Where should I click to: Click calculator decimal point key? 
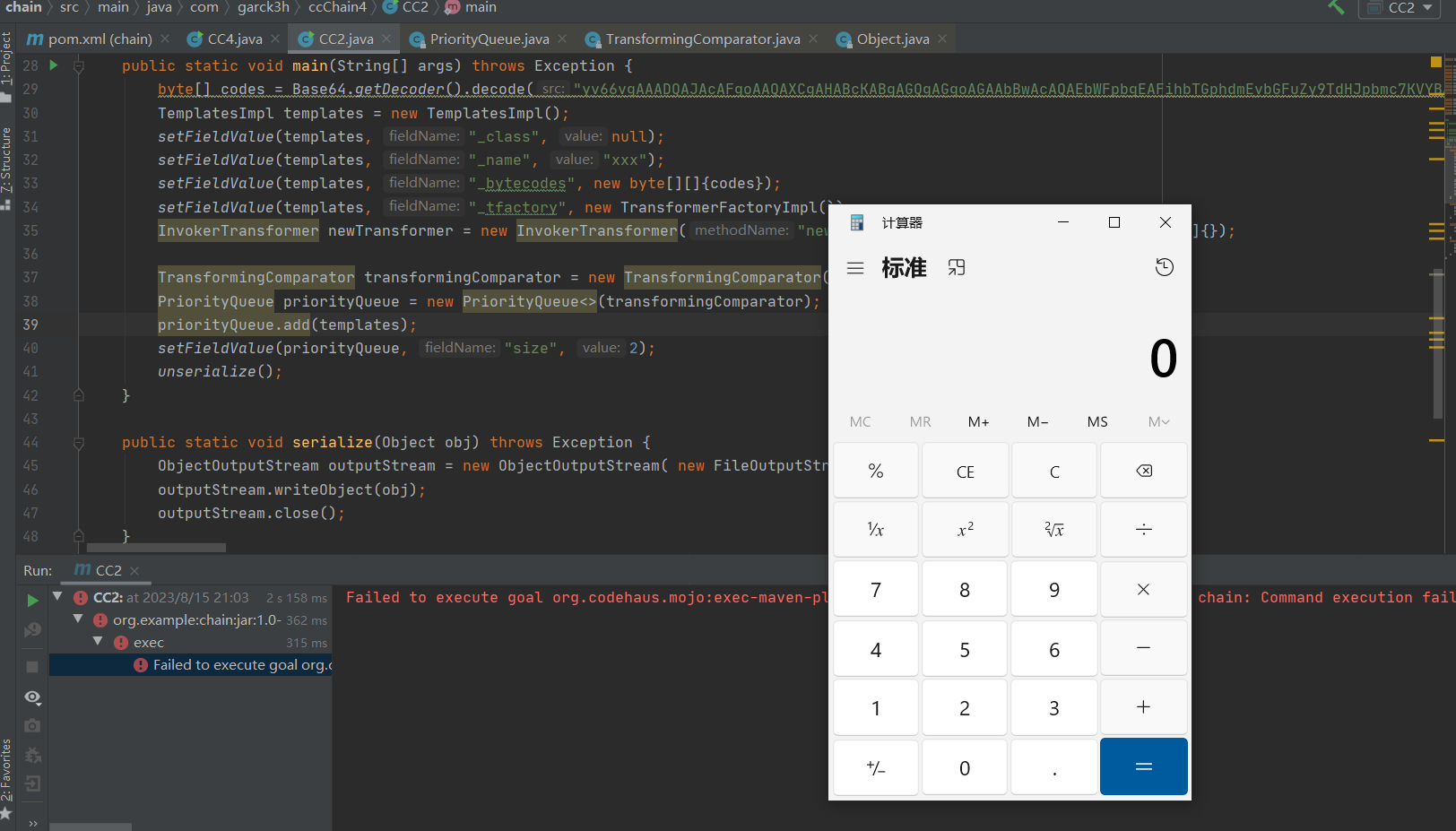click(x=1054, y=767)
